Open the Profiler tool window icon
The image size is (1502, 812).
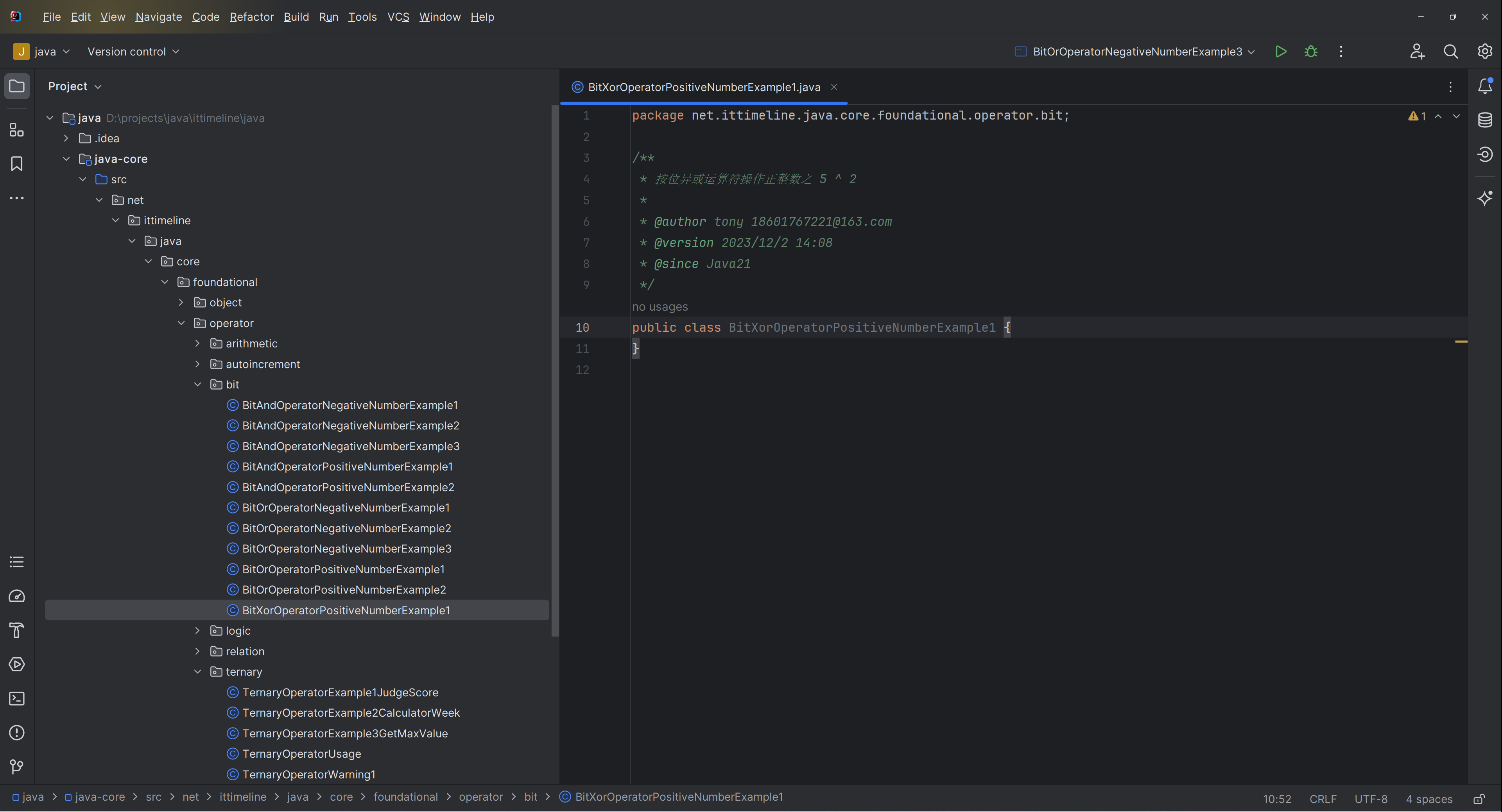pyautogui.click(x=17, y=596)
